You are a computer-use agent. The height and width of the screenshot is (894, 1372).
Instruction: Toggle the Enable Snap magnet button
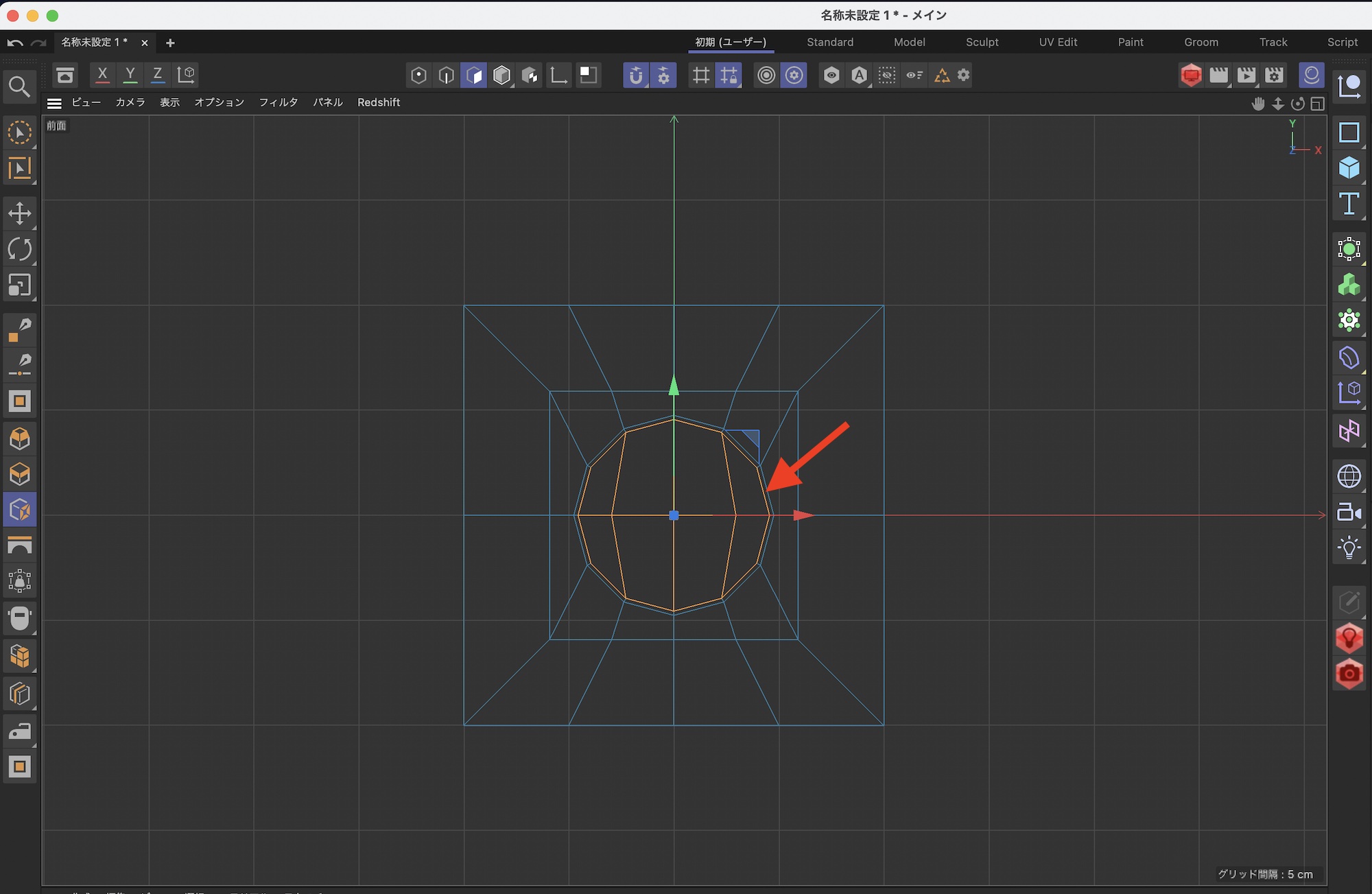point(636,75)
